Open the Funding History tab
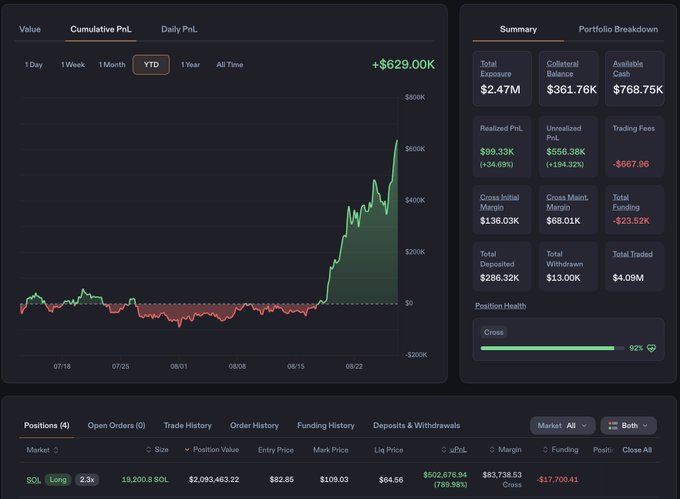Screen dimensions: 680x499 tap(326, 425)
